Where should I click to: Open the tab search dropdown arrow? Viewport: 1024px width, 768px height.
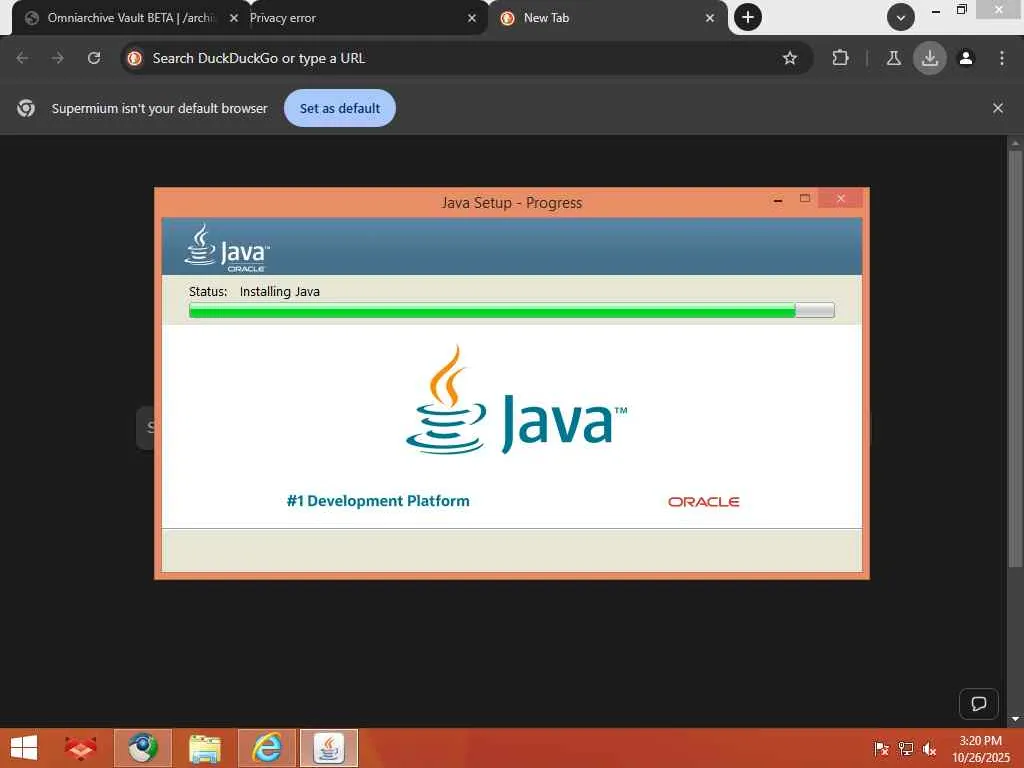pos(901,18)
